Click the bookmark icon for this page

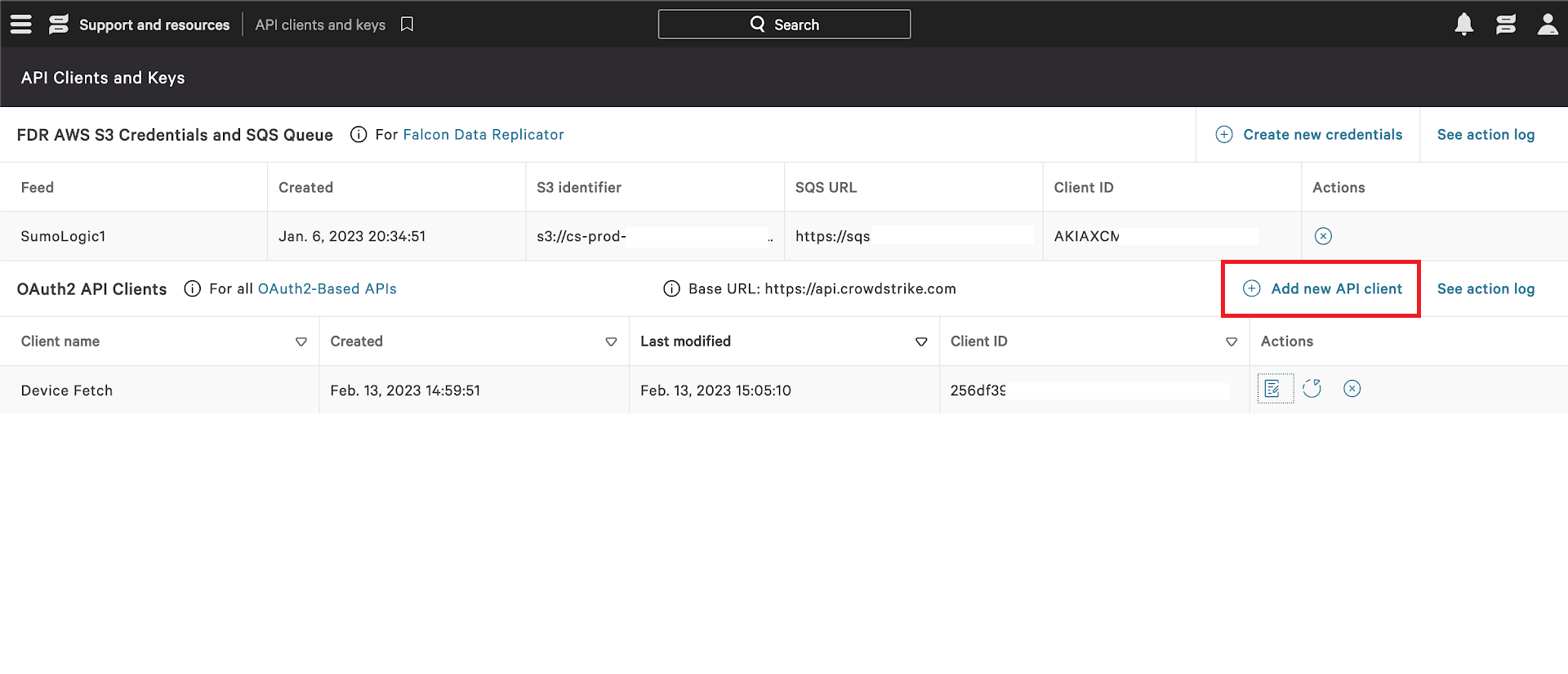(407, 25)
